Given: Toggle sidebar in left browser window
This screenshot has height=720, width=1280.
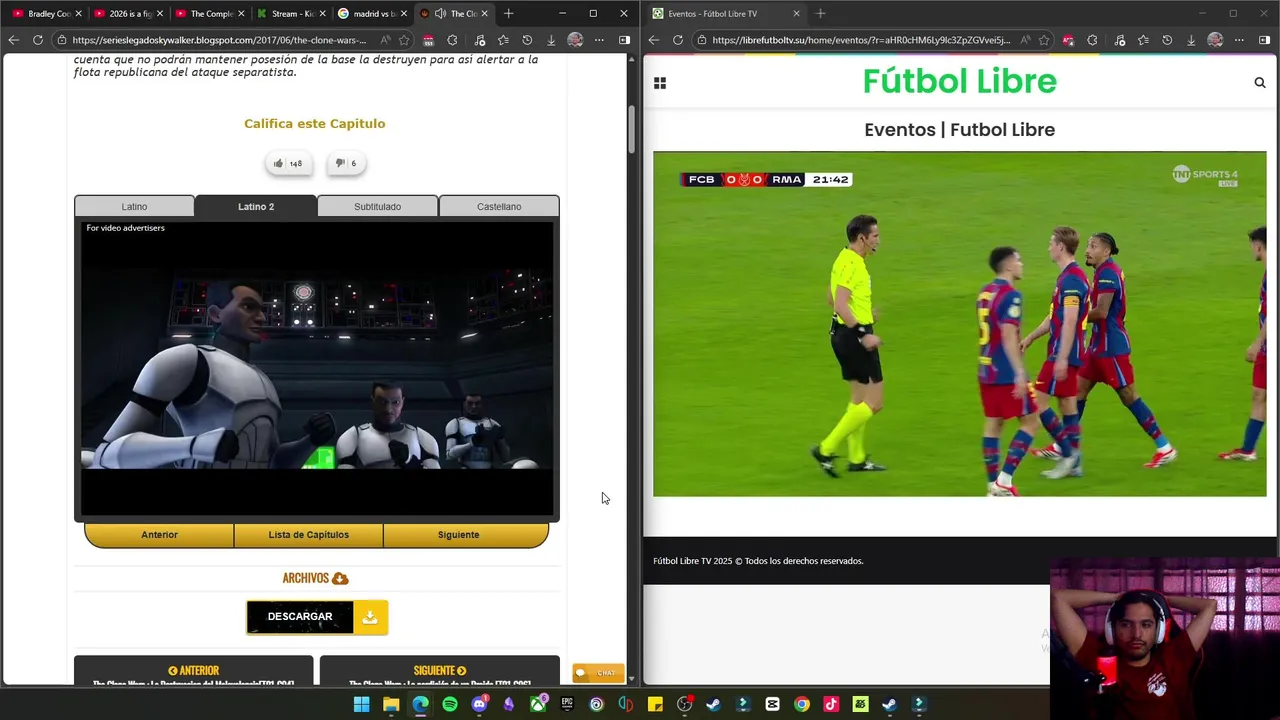Looking at the screenshot, I should point(624,40).
